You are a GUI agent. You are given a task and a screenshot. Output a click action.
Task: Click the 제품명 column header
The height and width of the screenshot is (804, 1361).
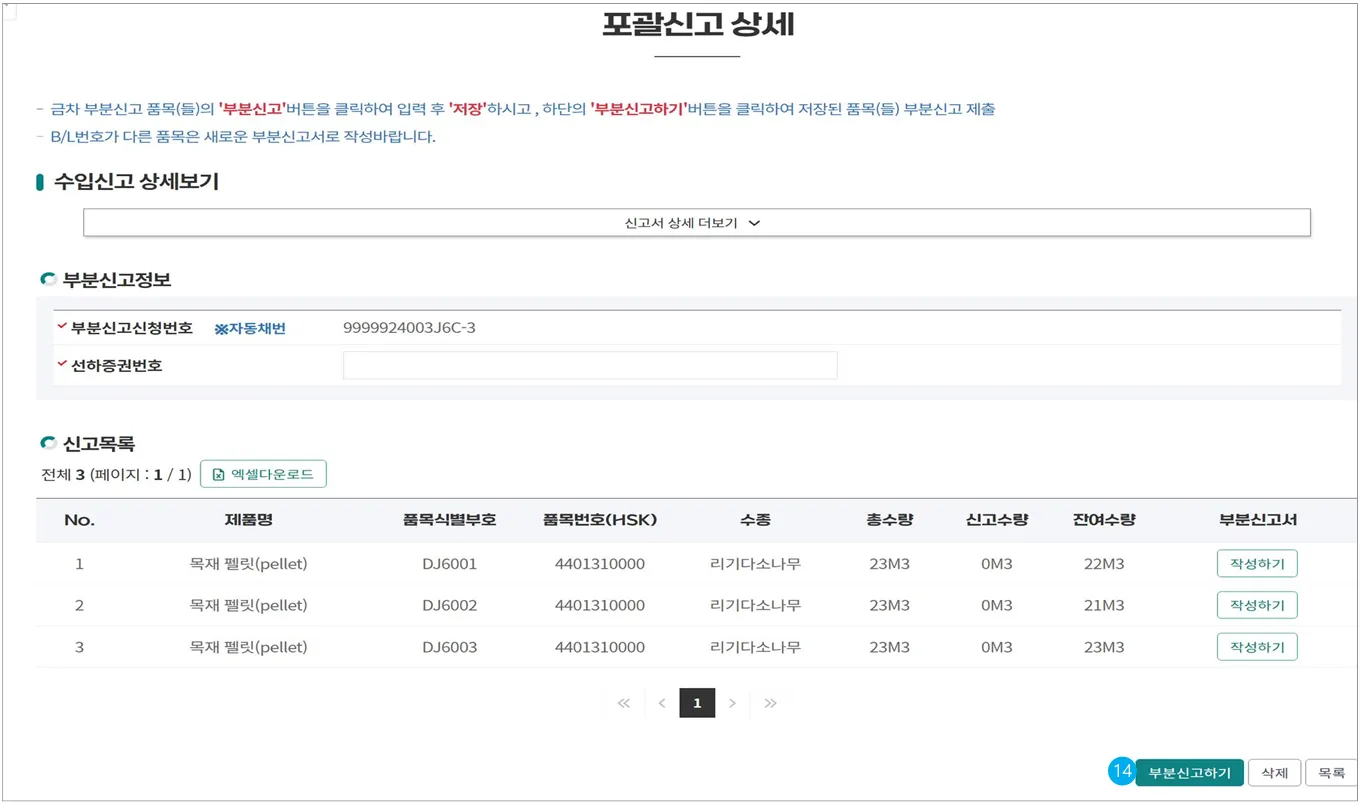click(x=248, y=520)
